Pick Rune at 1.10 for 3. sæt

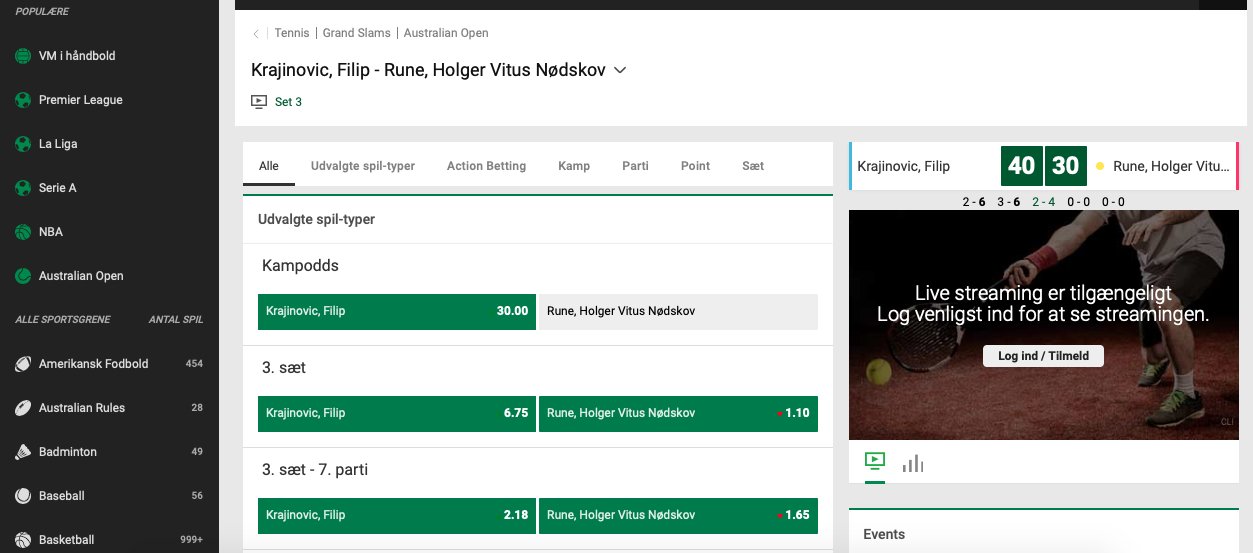pos(678,413)
